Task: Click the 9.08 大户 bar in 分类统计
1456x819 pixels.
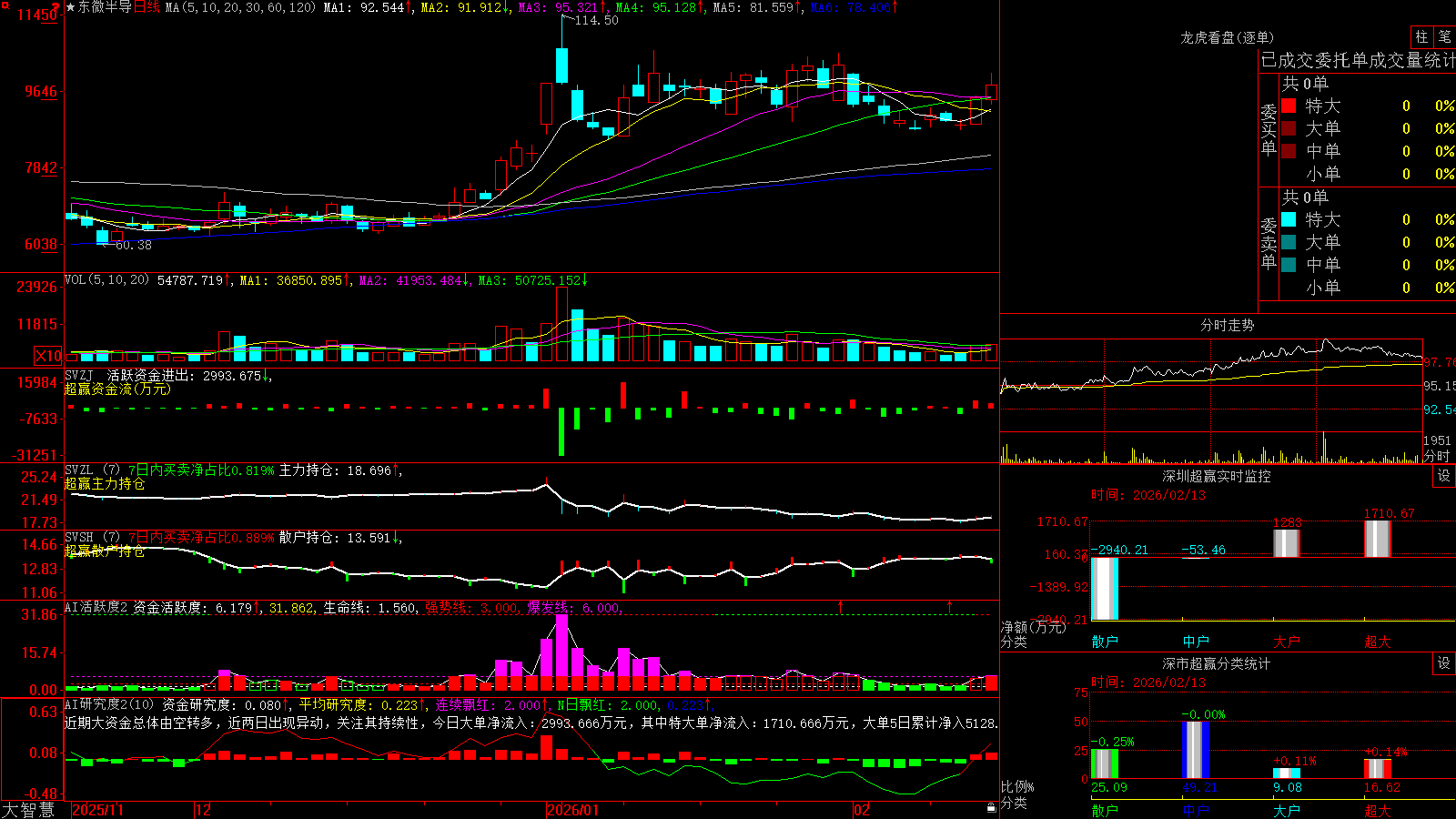Action: pyautogui.click(x=1287, y=773)
